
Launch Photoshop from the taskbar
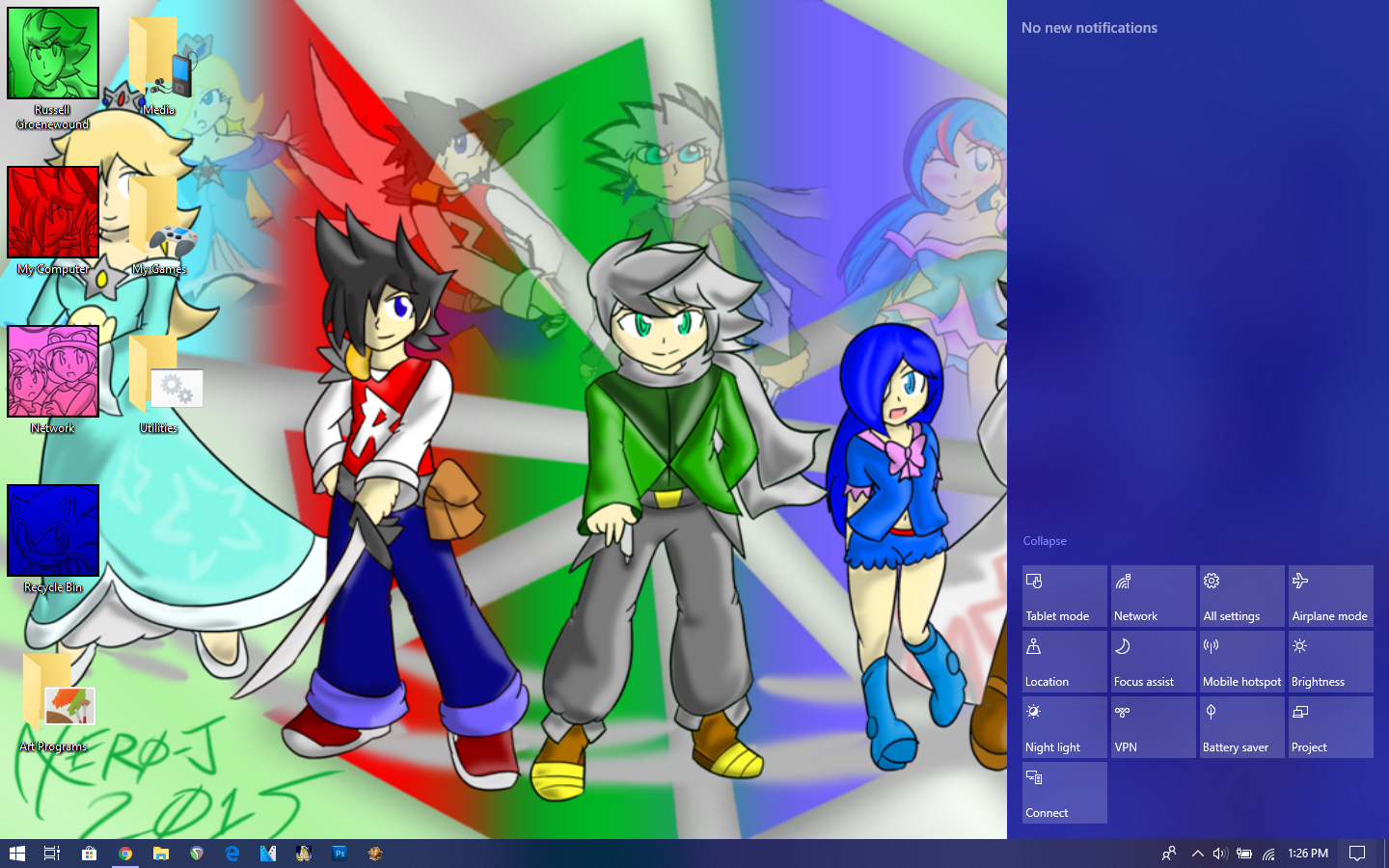point(340,854)
